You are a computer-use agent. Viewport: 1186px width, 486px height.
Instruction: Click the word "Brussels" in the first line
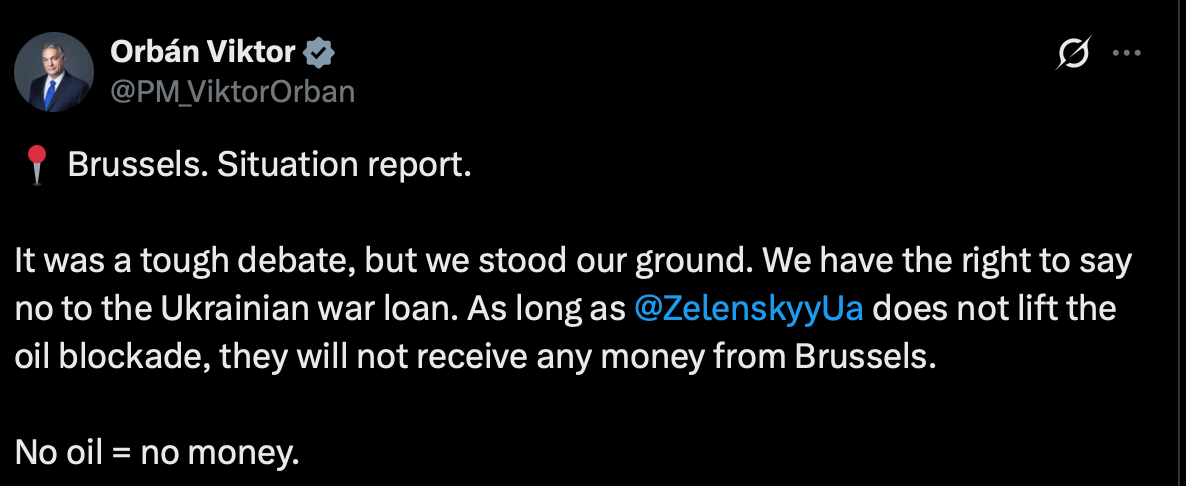[124, 164]
